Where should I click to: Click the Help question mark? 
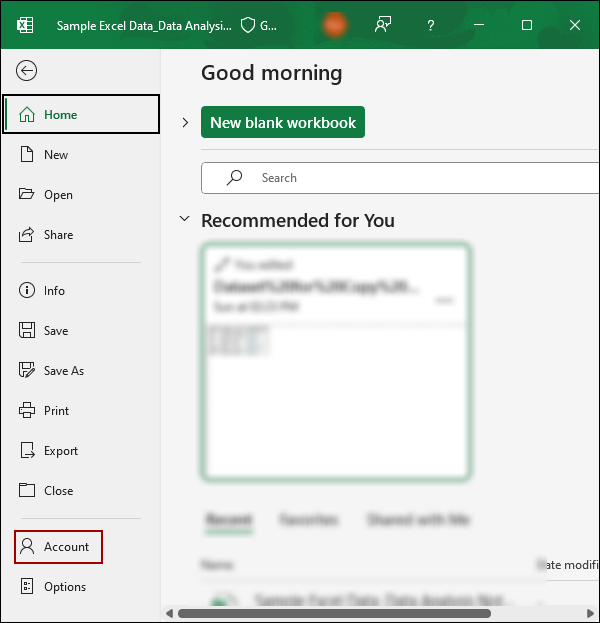[431, 25]
